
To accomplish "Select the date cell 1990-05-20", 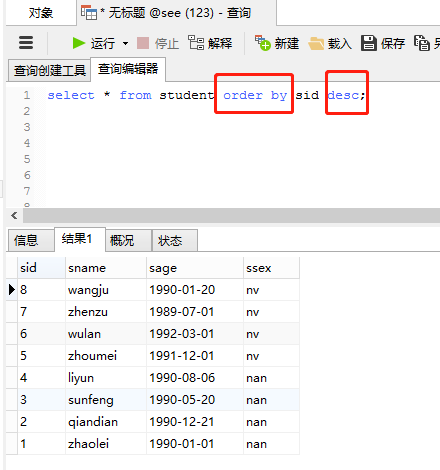I will 195,400.
